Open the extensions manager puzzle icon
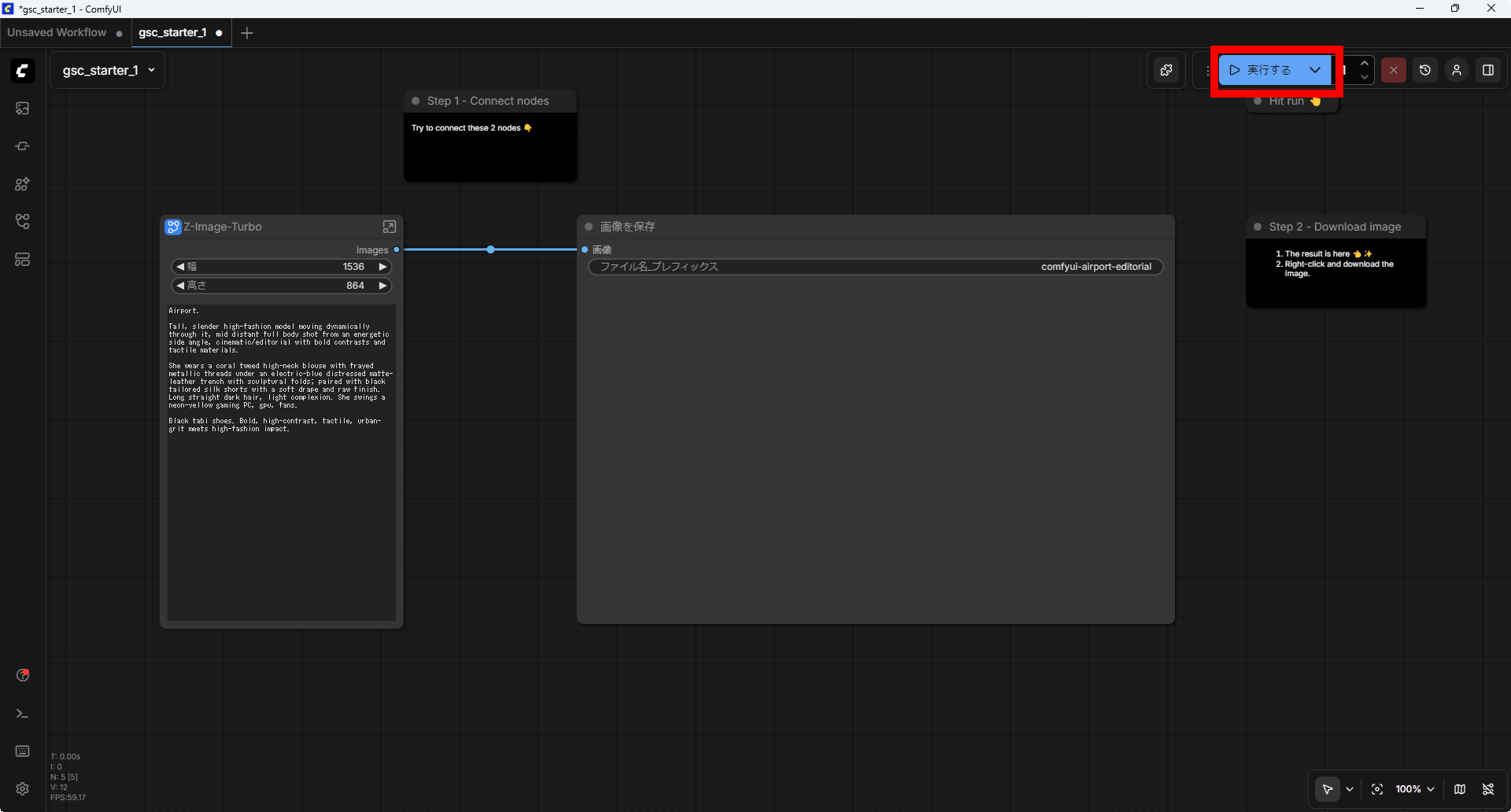 [x=1166, y=70]
